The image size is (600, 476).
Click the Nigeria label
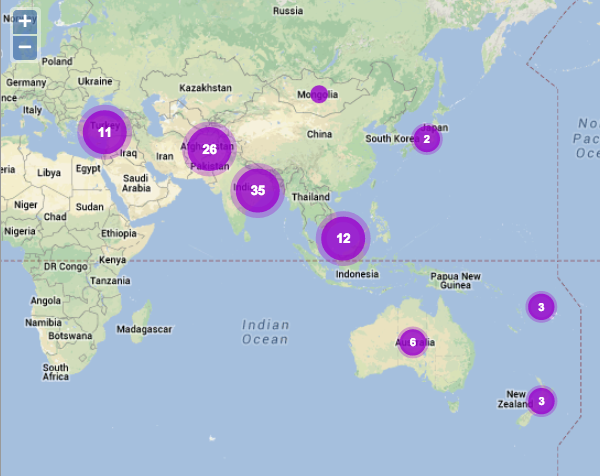pos(20,231)
